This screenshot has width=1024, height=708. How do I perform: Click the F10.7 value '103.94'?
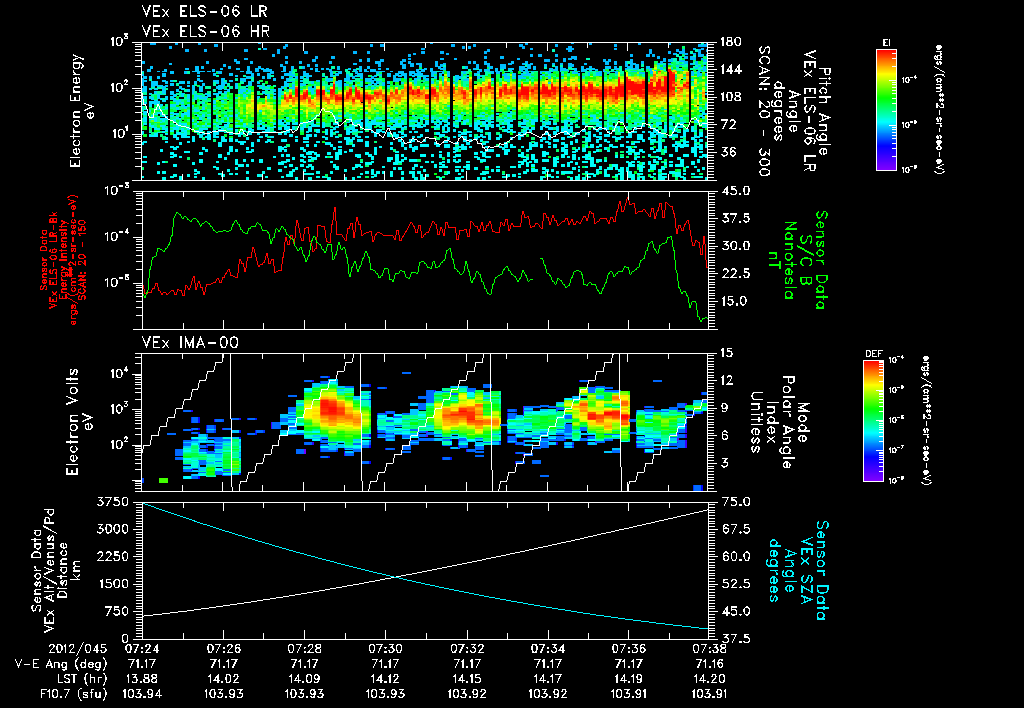tap(142, 694)
